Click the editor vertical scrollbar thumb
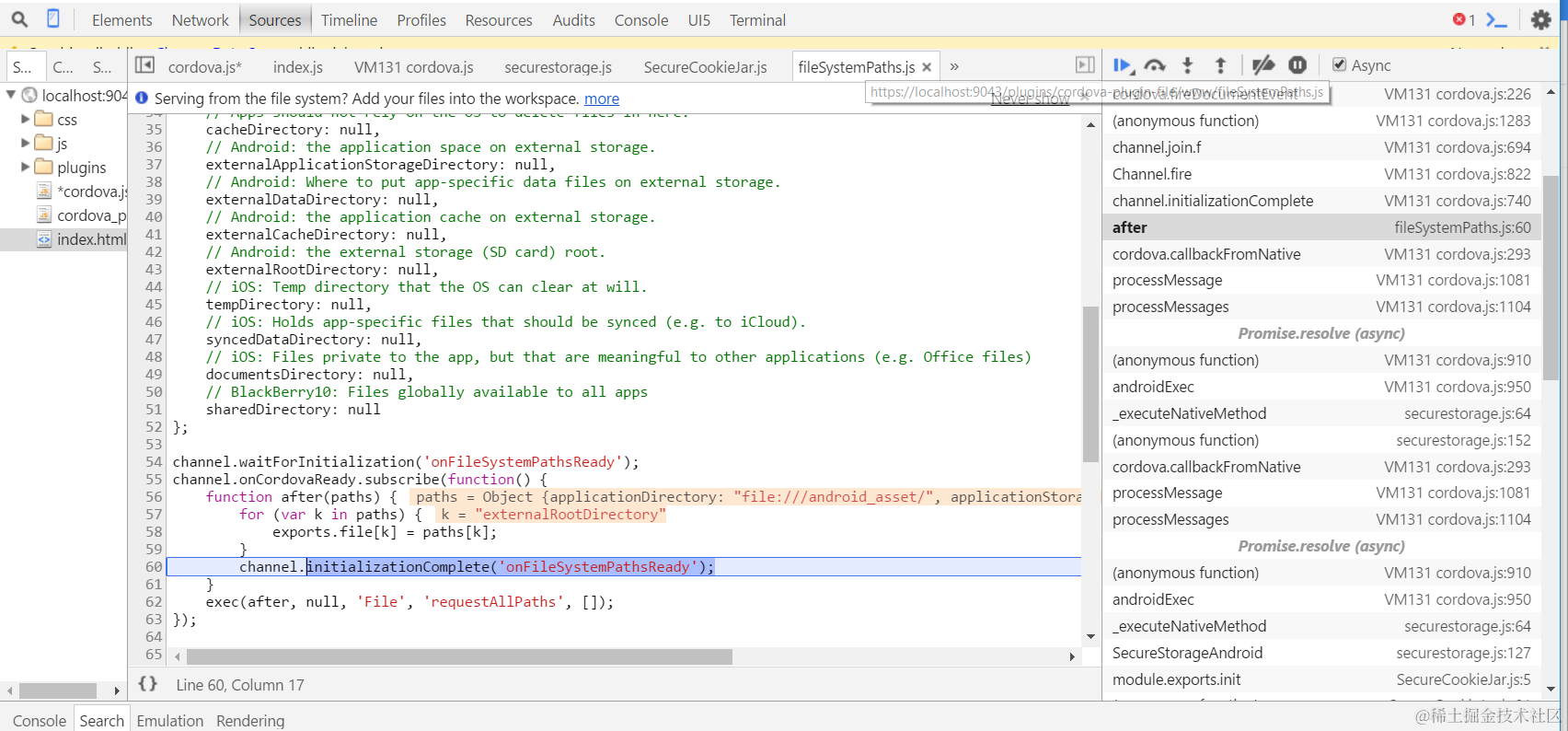Image resolution: width=1568 pixels, height=731 pixels. (1090, 384)
